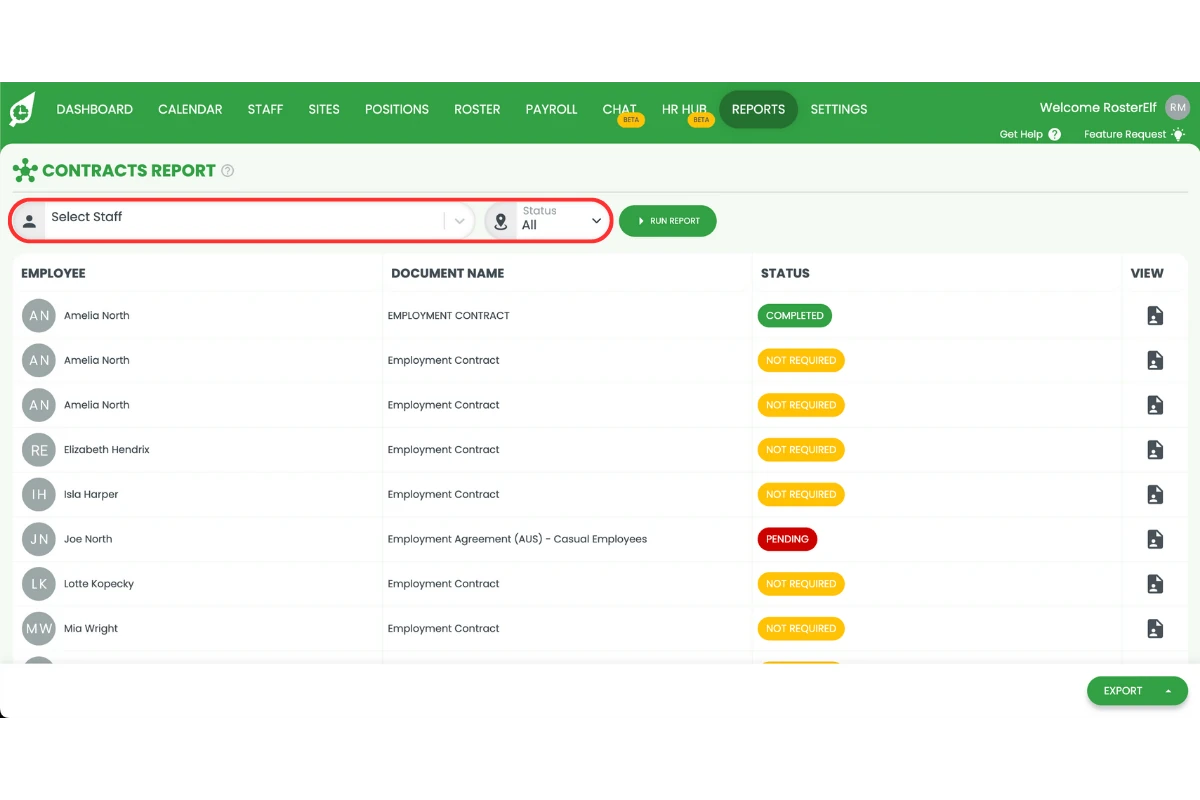Click the EMPLOYEE column header

(x=53, y=273)
